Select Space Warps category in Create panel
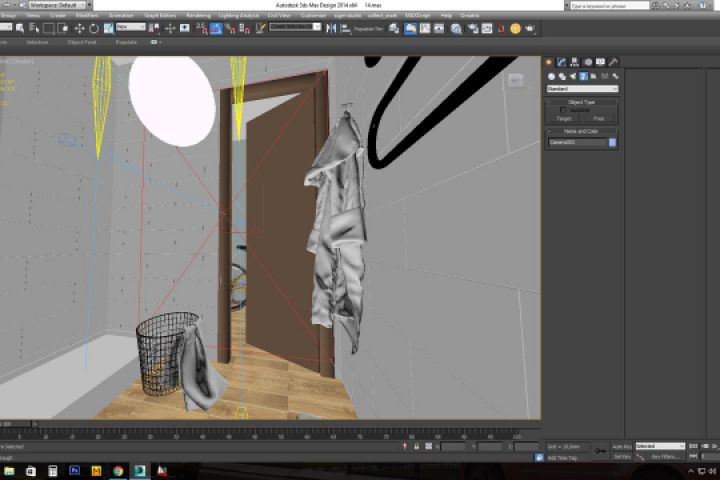 (604, 76)
